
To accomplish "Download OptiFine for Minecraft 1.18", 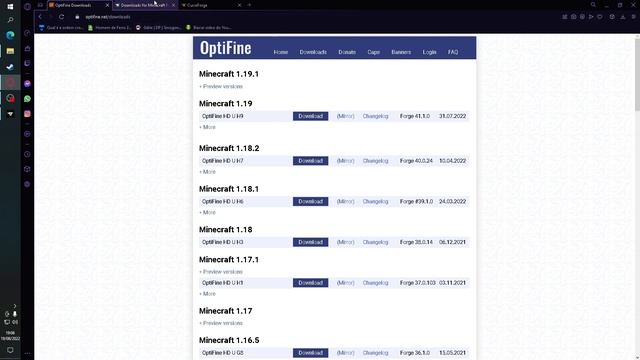I will click(x=310, y=242).
